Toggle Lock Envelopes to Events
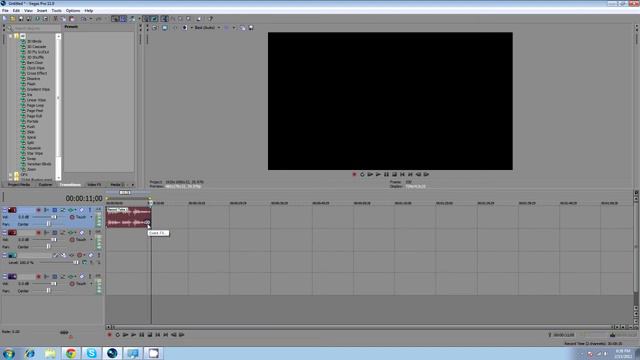640x360 pixels. [x=146, y=19]
